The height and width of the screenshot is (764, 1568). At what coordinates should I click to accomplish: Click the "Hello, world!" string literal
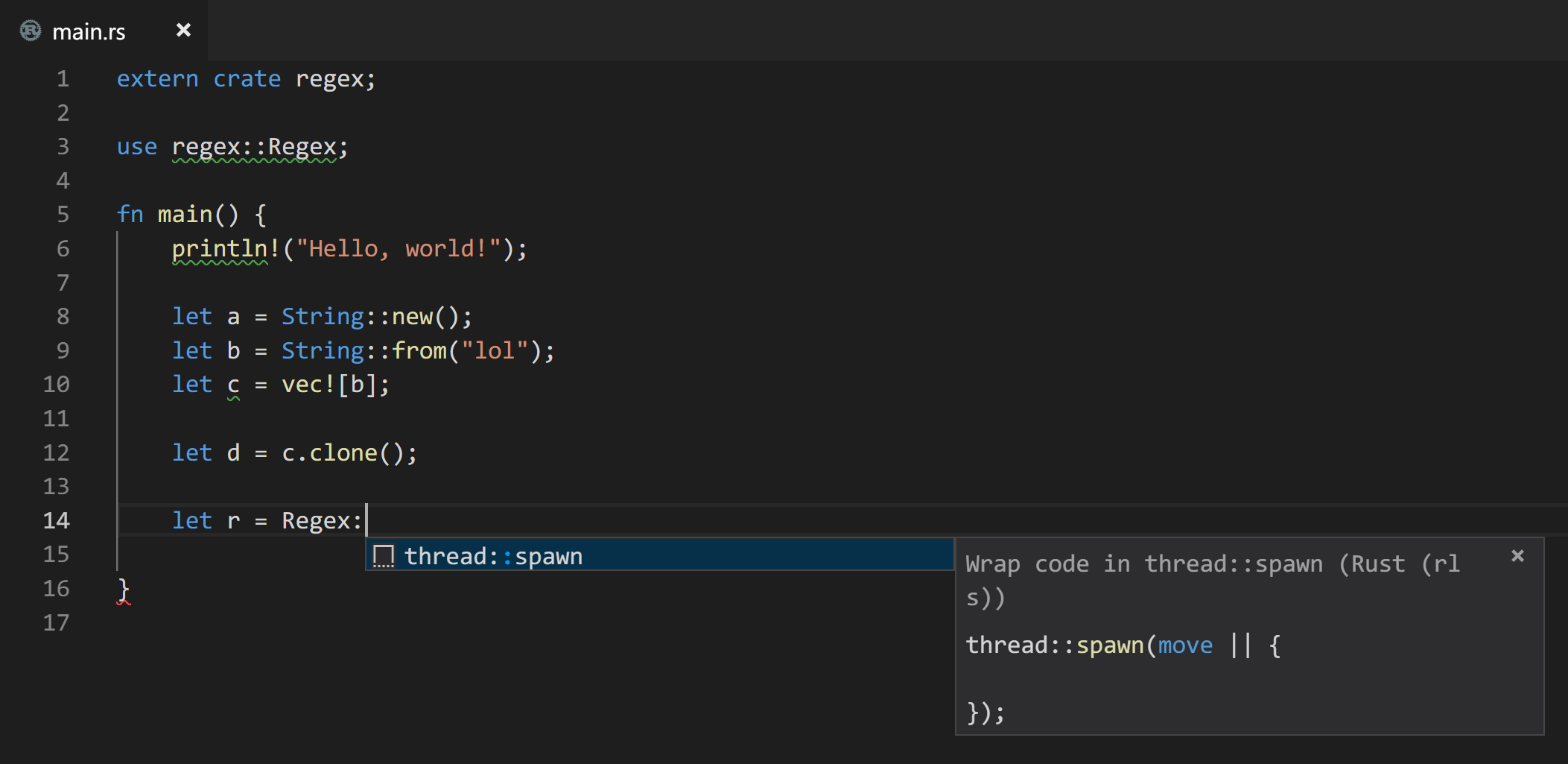[399, 249]
